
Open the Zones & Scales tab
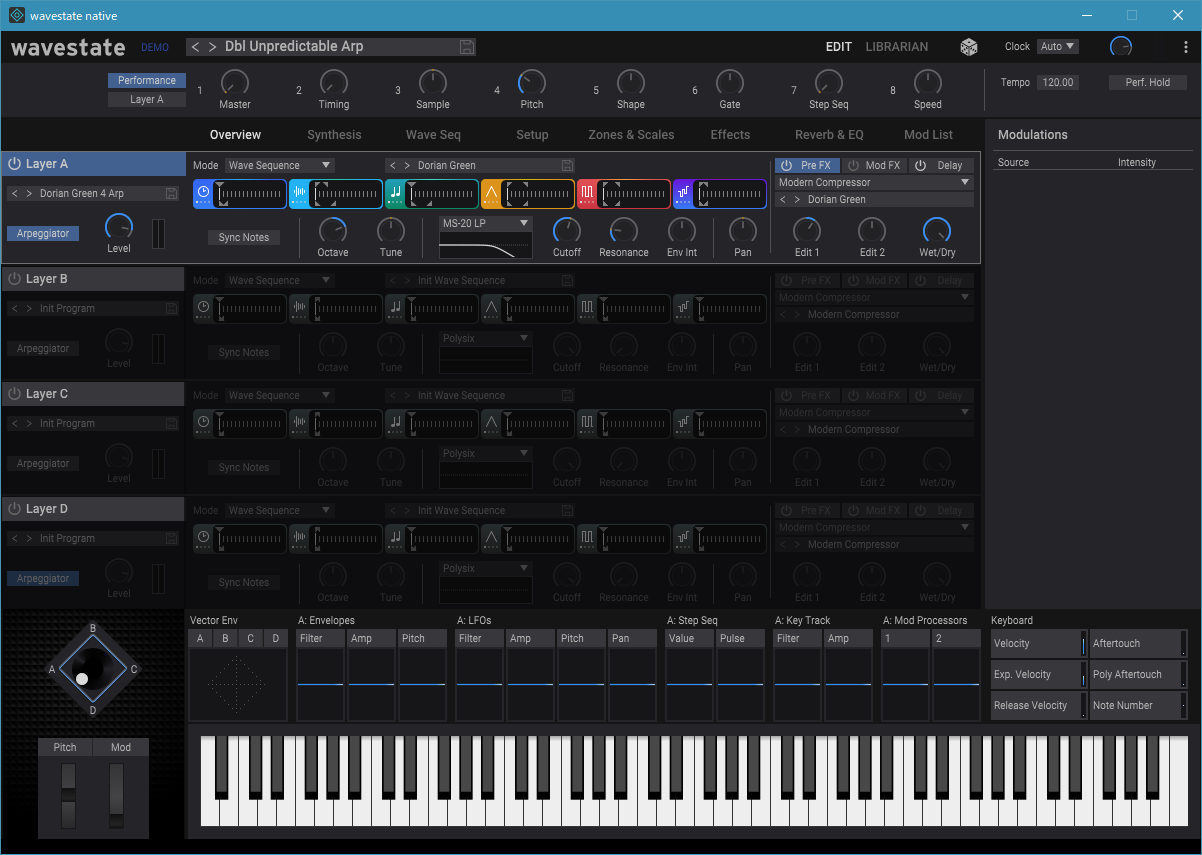[631, 135]
